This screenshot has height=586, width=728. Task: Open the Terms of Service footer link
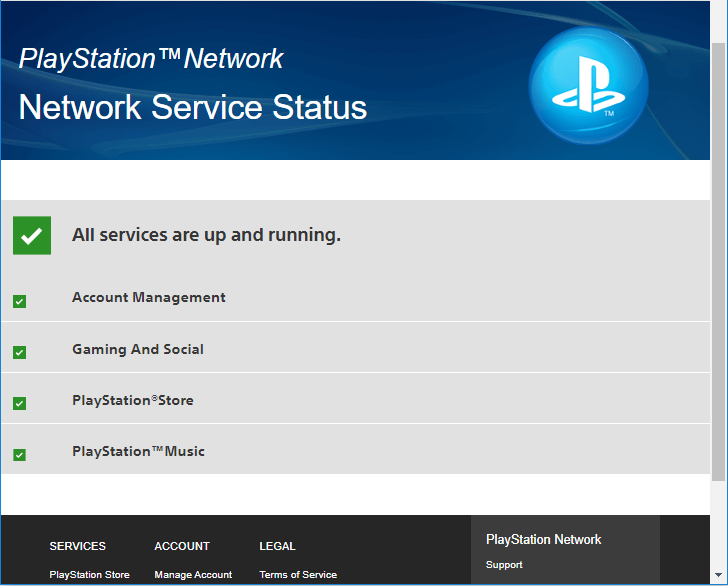(298, 574)
